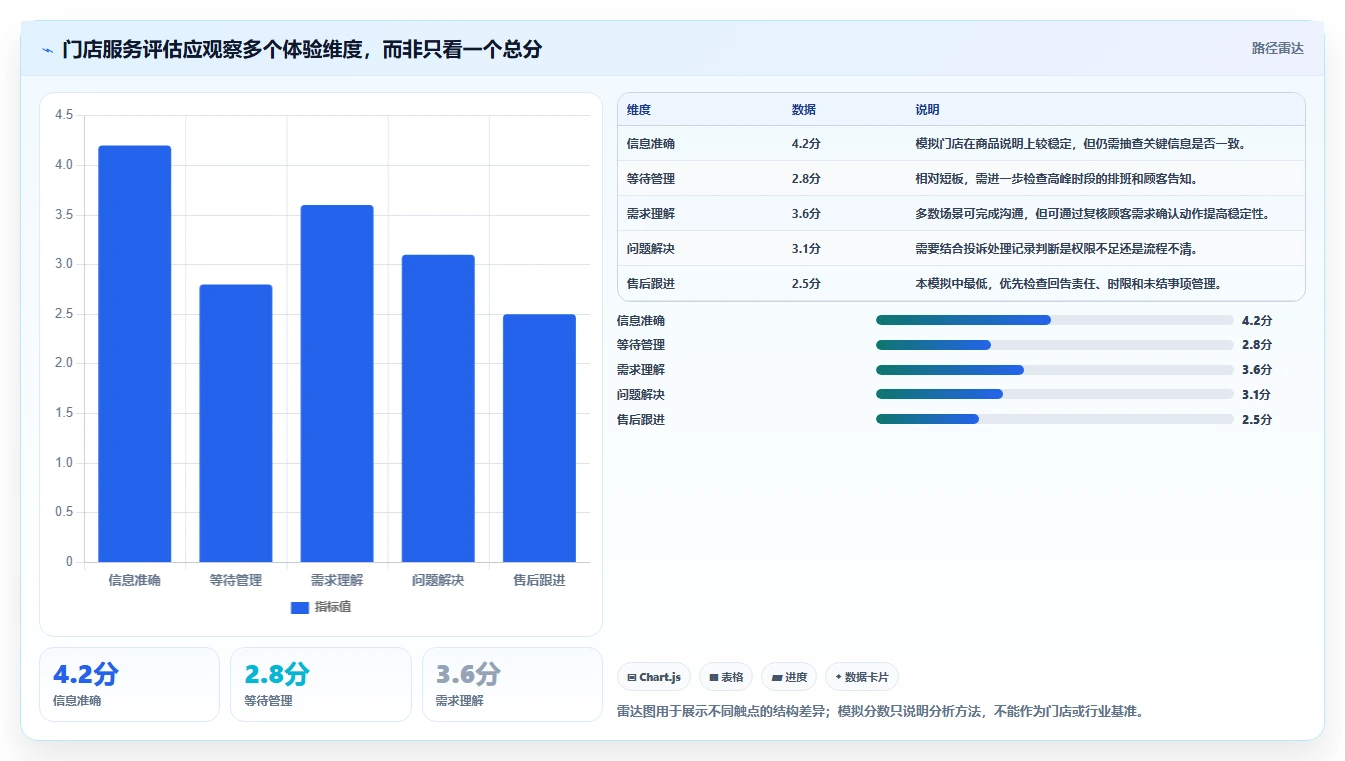Click the 售后跟进 progress bar showing 2.5分
1345x761 pixels.
[1055, 420]
